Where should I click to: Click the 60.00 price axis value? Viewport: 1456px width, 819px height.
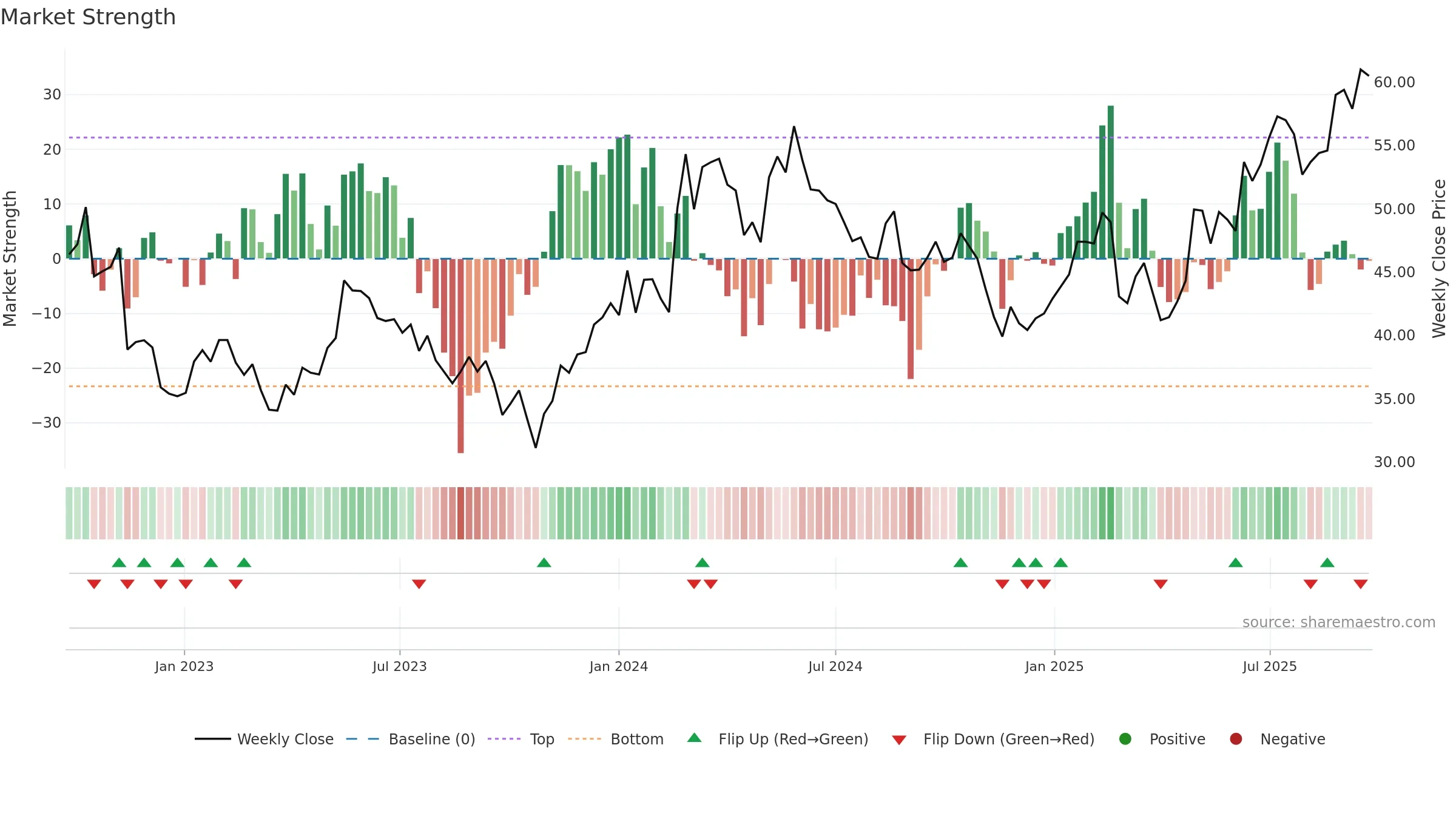[1394, 82]
